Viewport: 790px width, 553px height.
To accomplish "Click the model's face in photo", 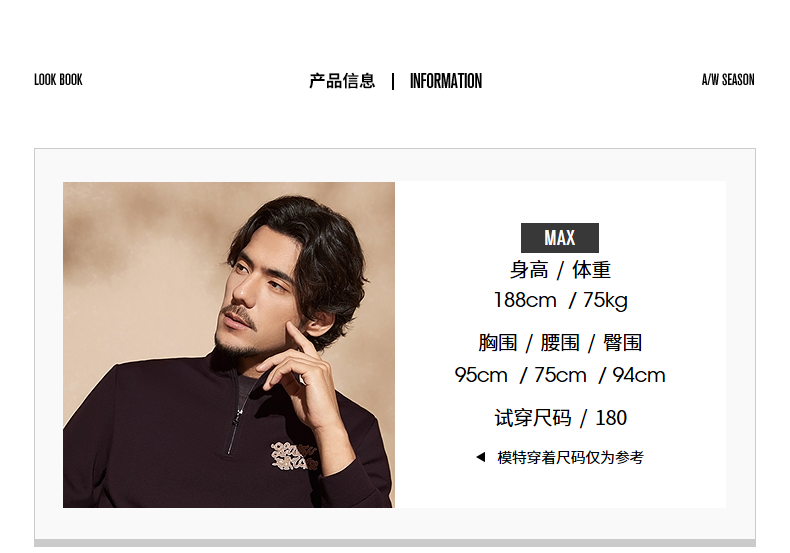I will (x=254, y=297).
